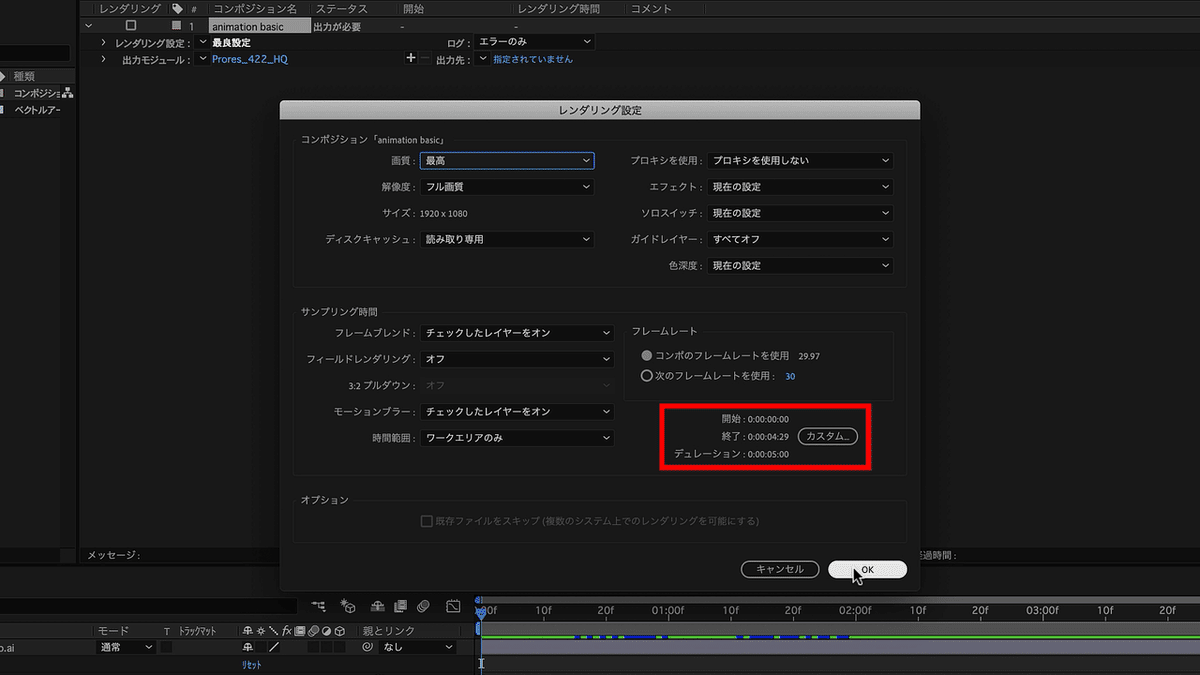Open the フレームブレンド dropdown

click(x=517, y=332)
